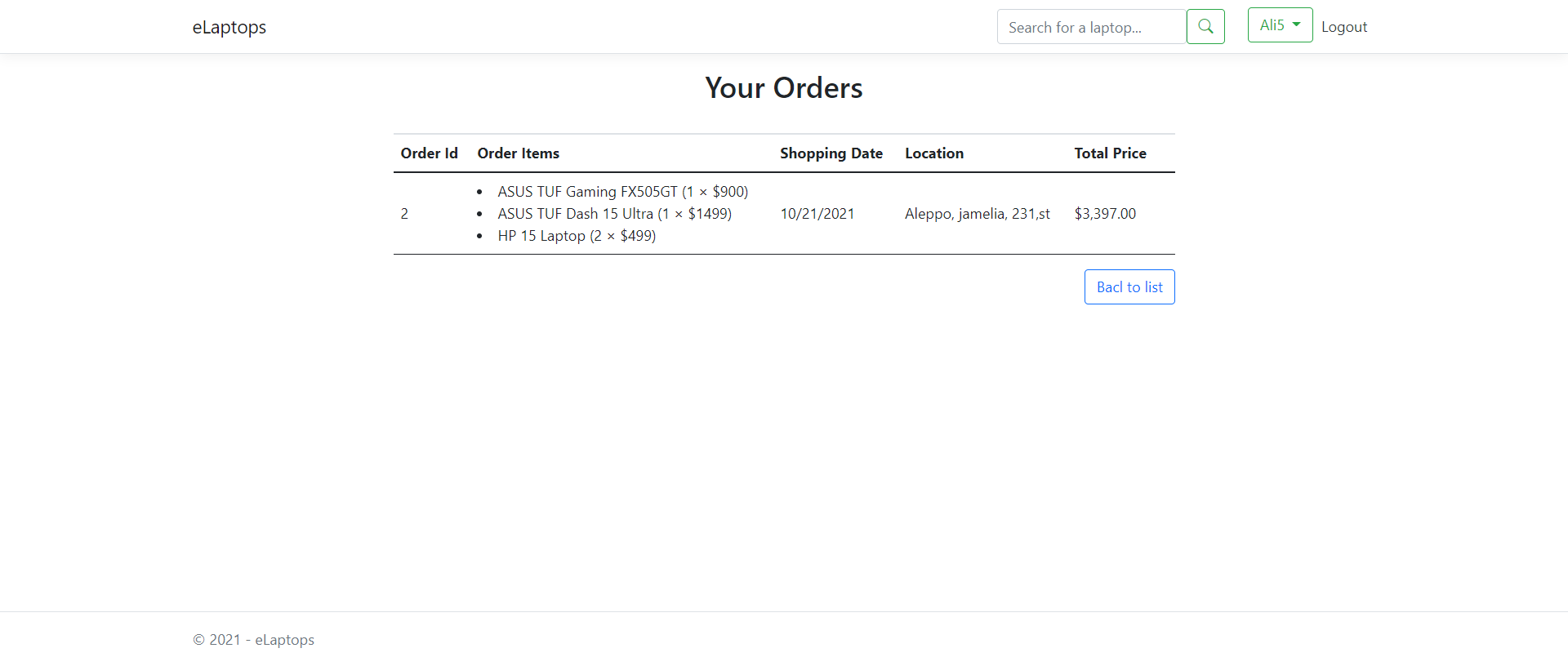Viewport: 1568px width, 666px height.
Task: Click the Shopping Date column header
Action: tap(831, 153)
